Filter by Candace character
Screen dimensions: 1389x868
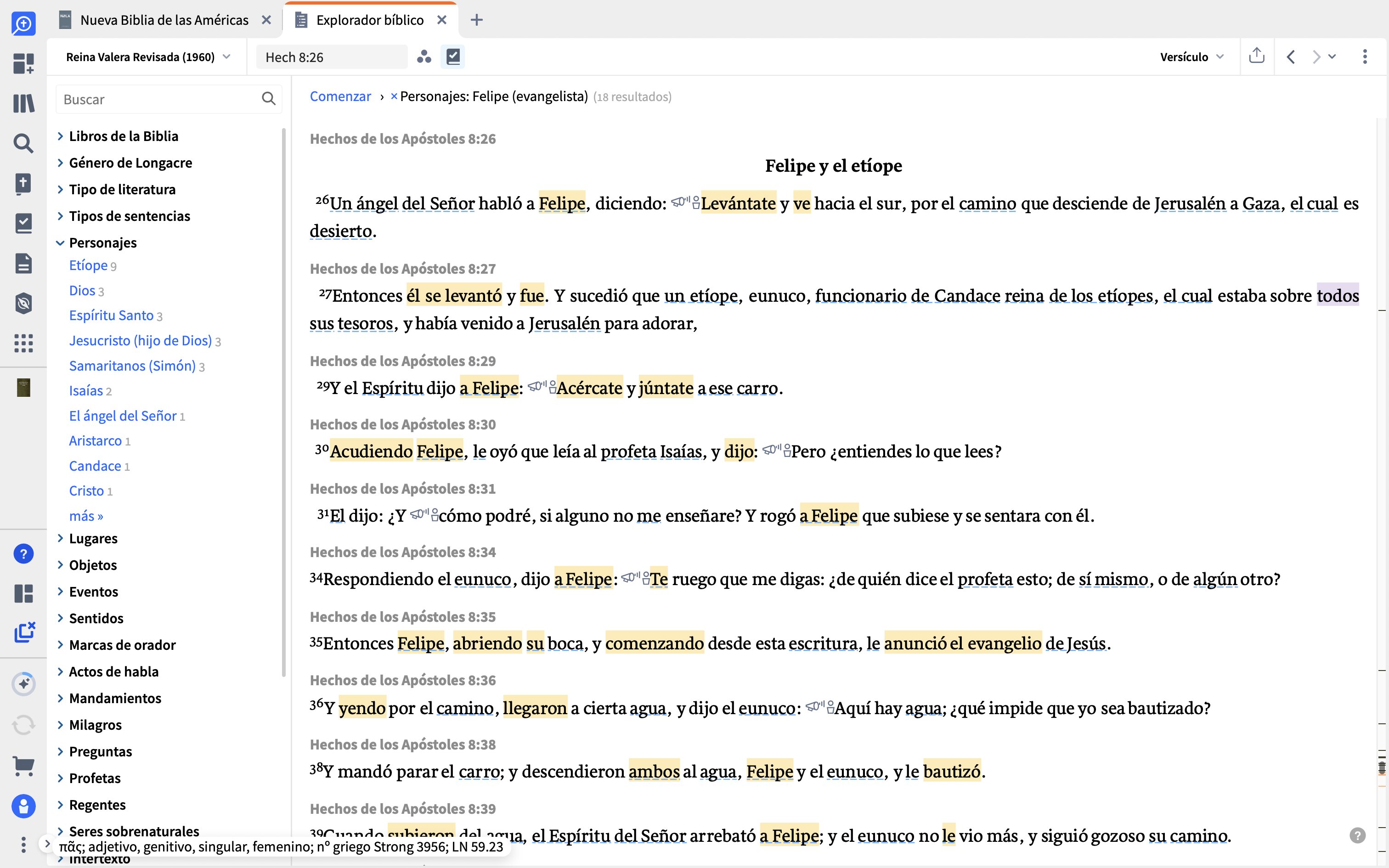coord(95,466)
